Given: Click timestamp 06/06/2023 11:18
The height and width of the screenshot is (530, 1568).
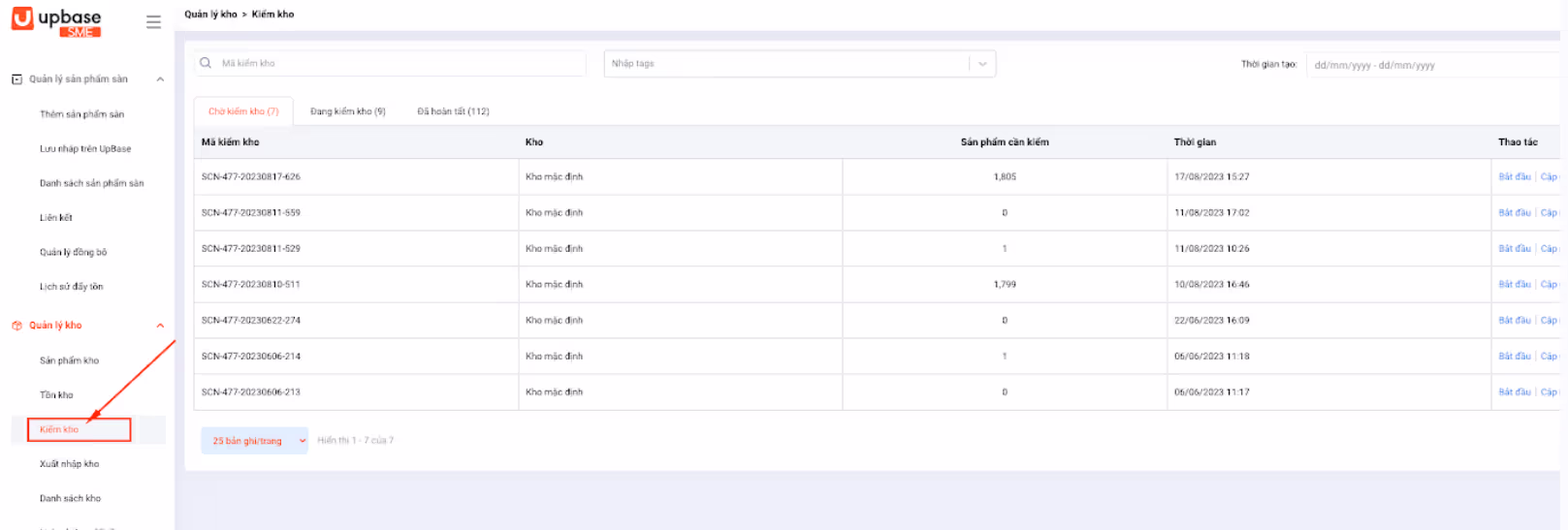Looking at the screenshot, I should [1212, 357].
